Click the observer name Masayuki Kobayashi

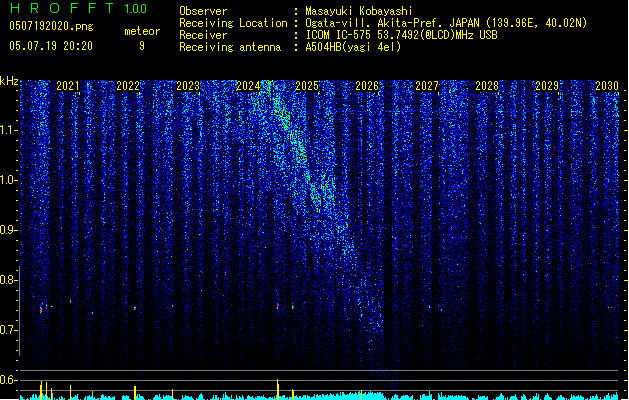click(x=359, y=11)
